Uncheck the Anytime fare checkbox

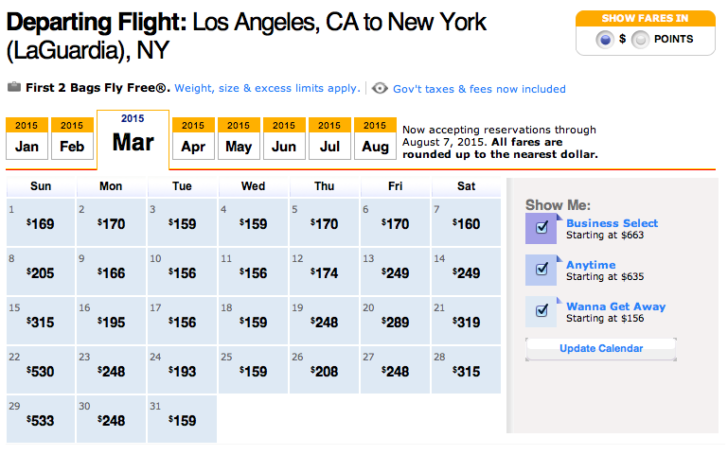pyautogui.click(x=541, y=269)
